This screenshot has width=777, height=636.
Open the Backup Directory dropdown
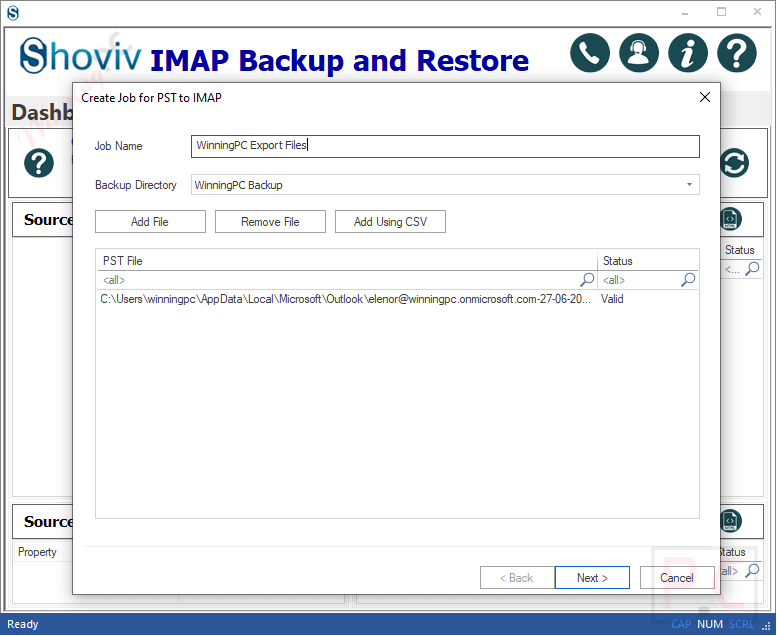pos(689,185)
